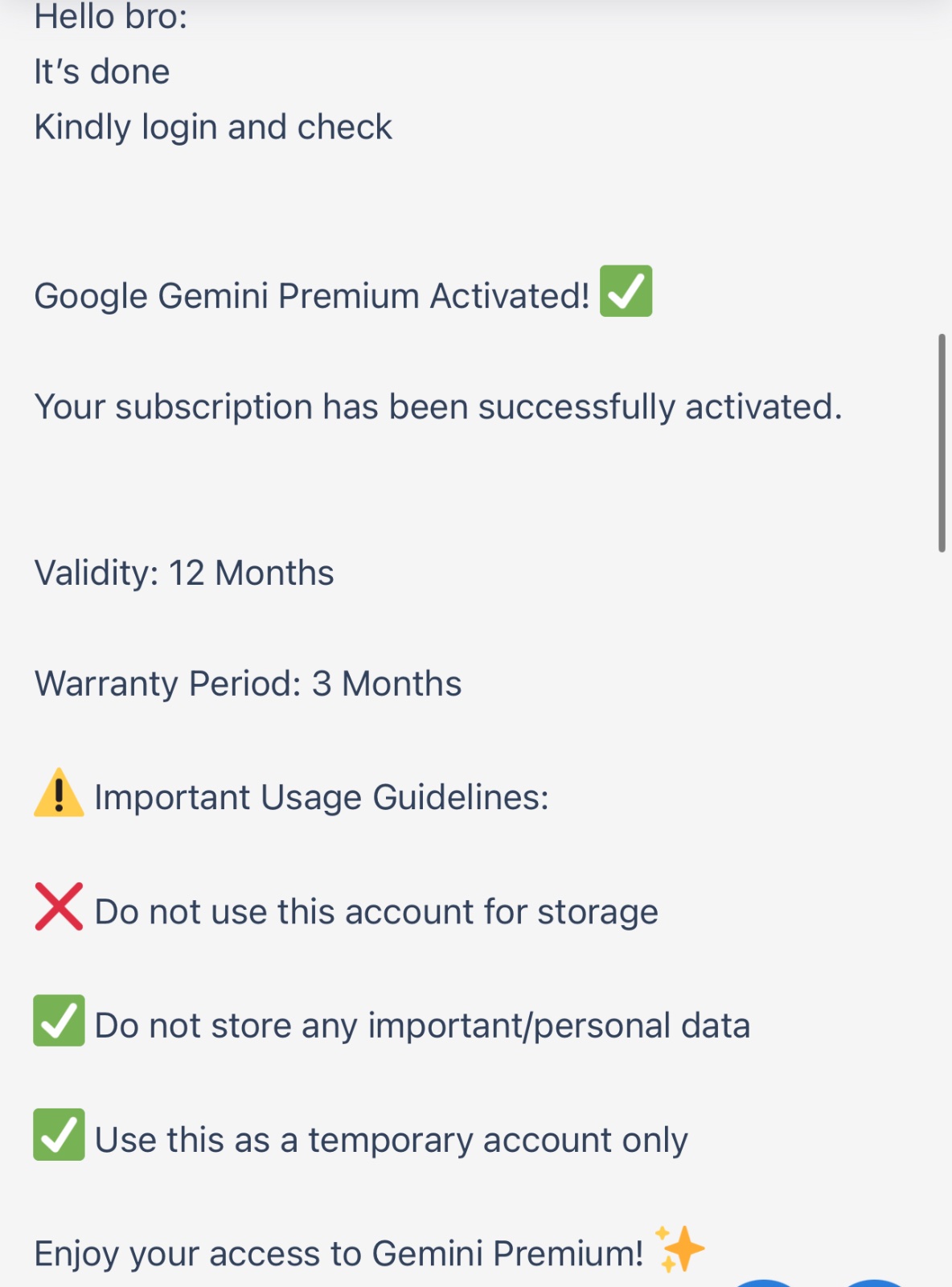Viewport: 952px width, 1287px height.
Task: Click the yellow warning triangle emoji
Action: click(x=59, y=793)
